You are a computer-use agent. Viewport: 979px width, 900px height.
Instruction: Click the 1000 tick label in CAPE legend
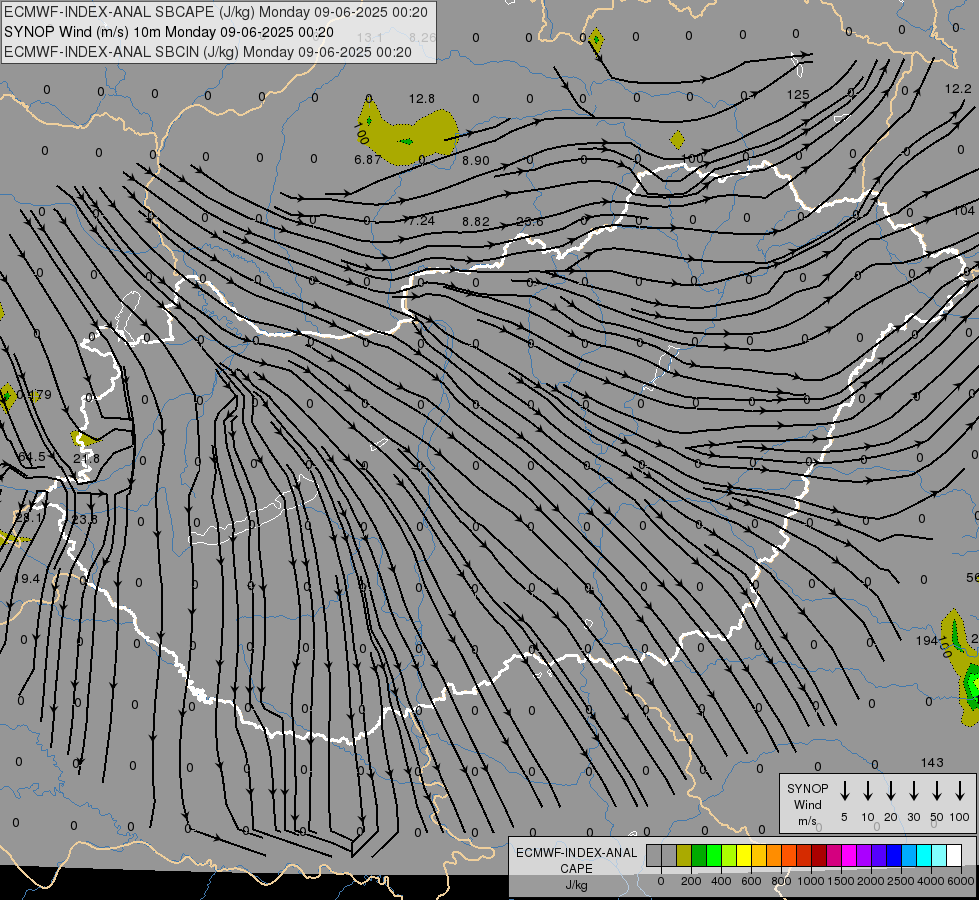pos(811,881)
